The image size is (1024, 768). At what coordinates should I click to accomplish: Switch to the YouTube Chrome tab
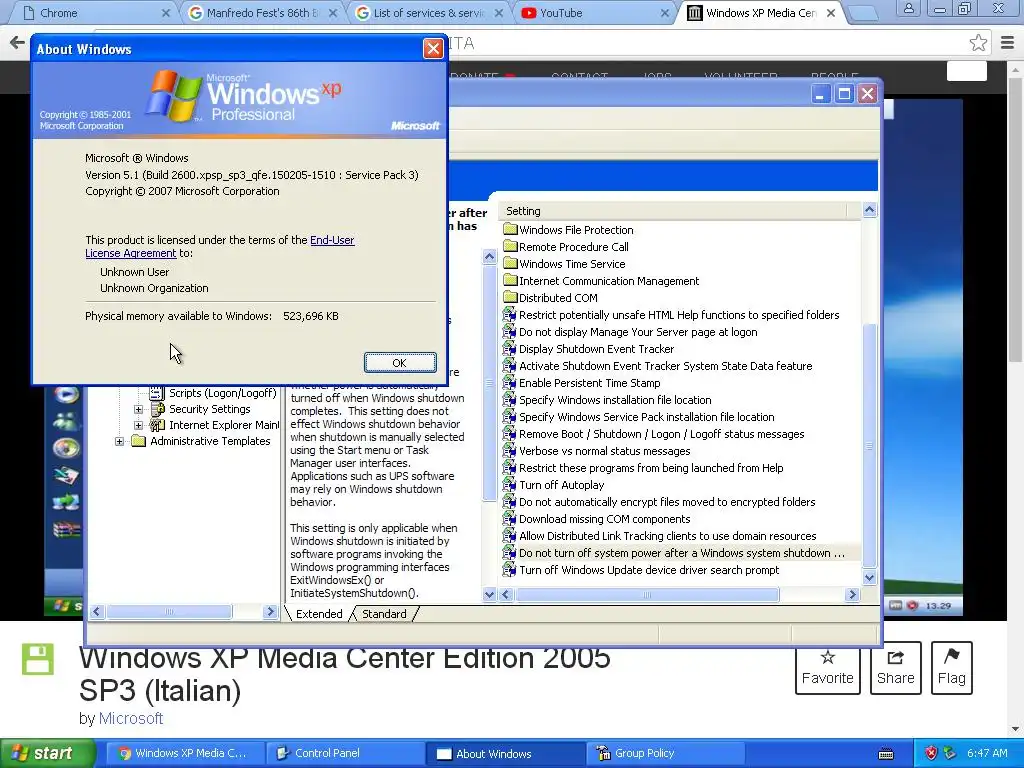coord(595,13)
